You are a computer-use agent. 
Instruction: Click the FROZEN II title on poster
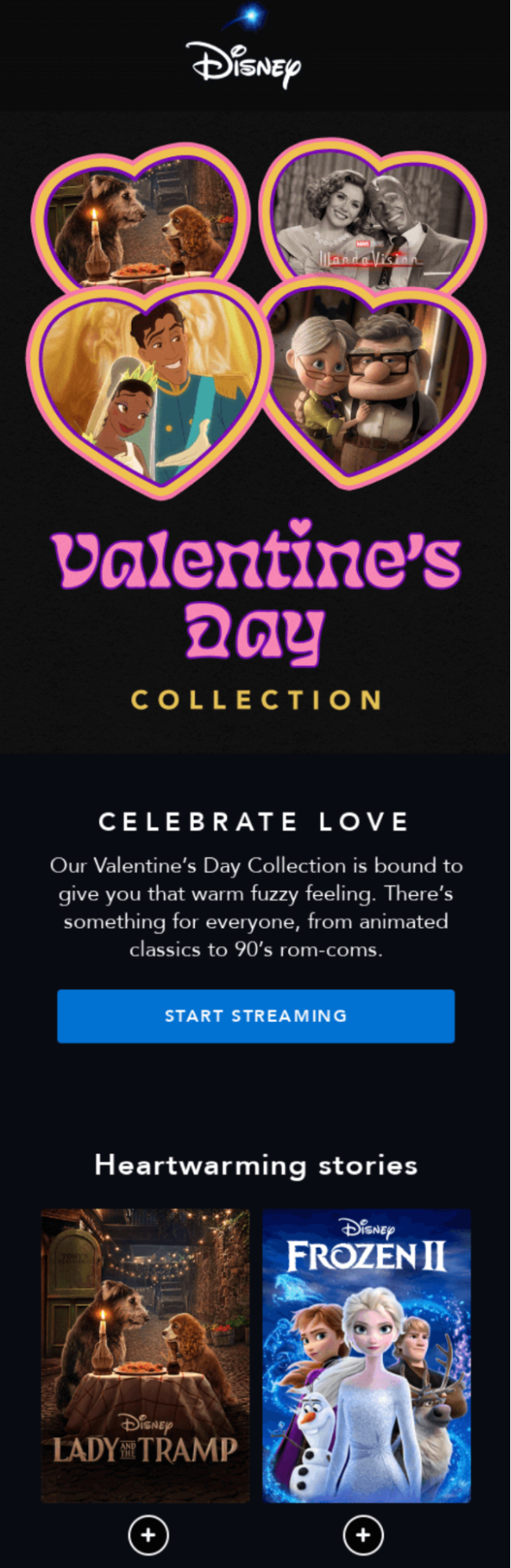click(367, 1257)
